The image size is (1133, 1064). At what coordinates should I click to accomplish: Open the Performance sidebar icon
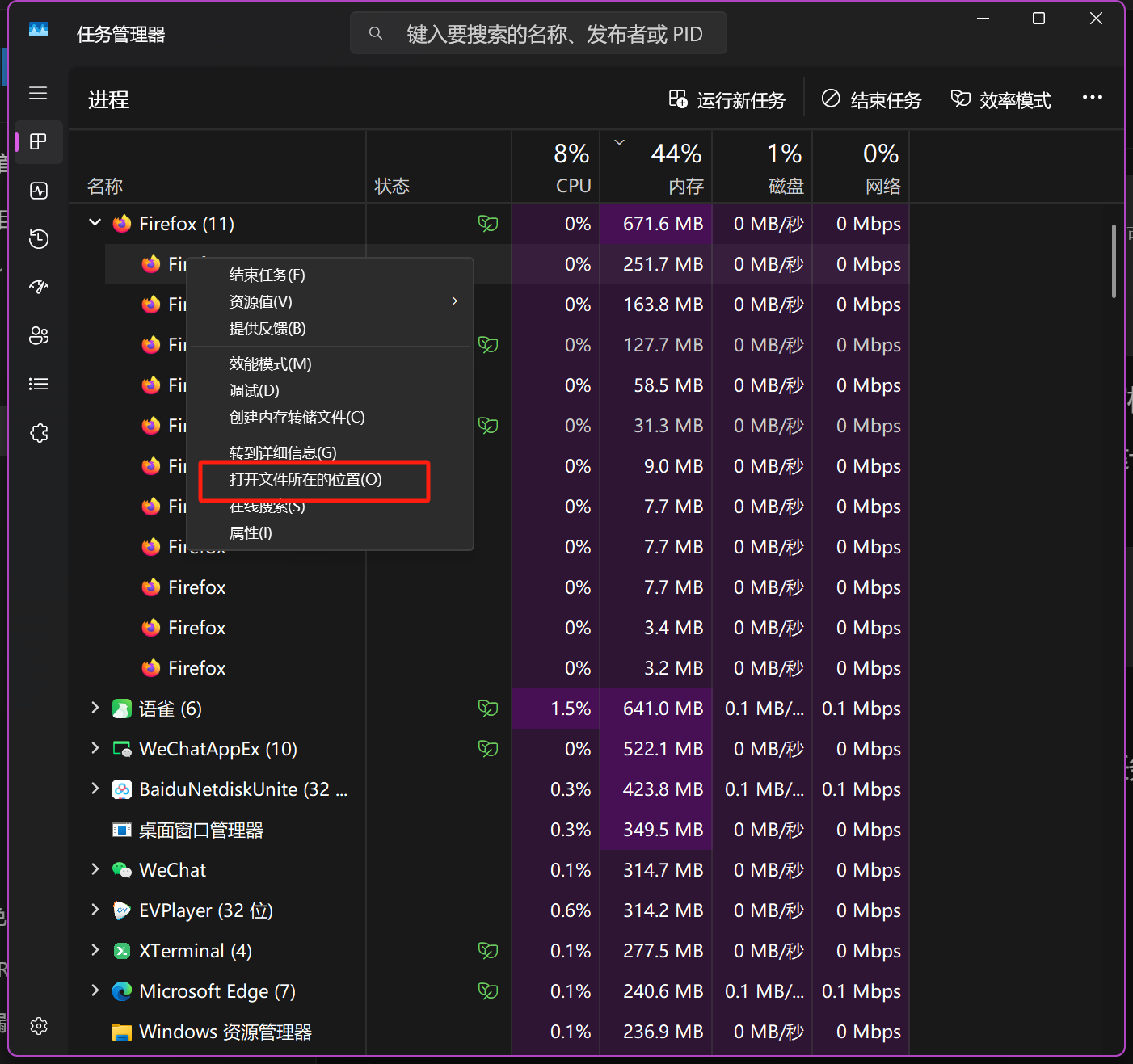pos(38,191)
